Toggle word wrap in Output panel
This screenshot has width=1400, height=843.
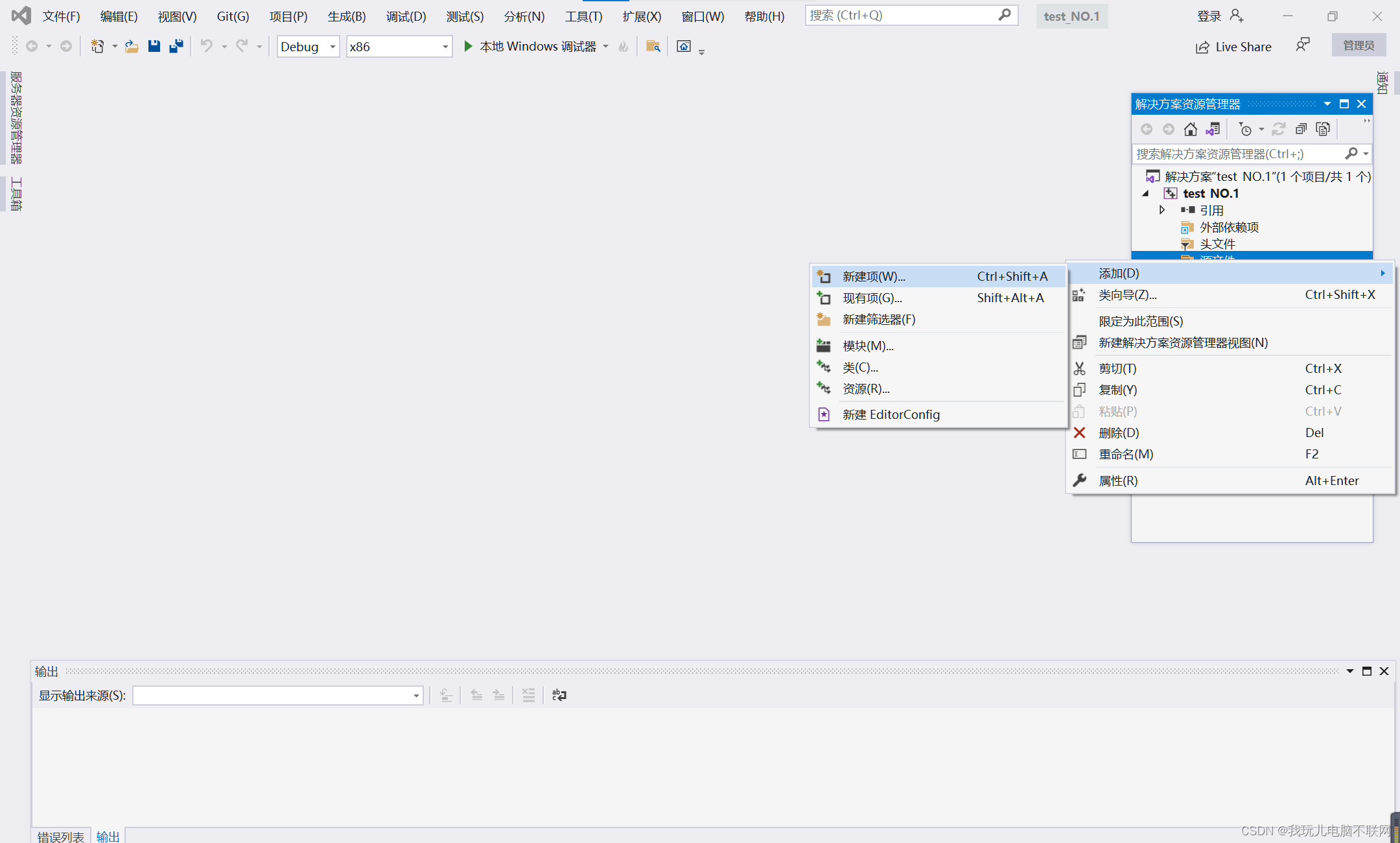click(x=559, y=695)
